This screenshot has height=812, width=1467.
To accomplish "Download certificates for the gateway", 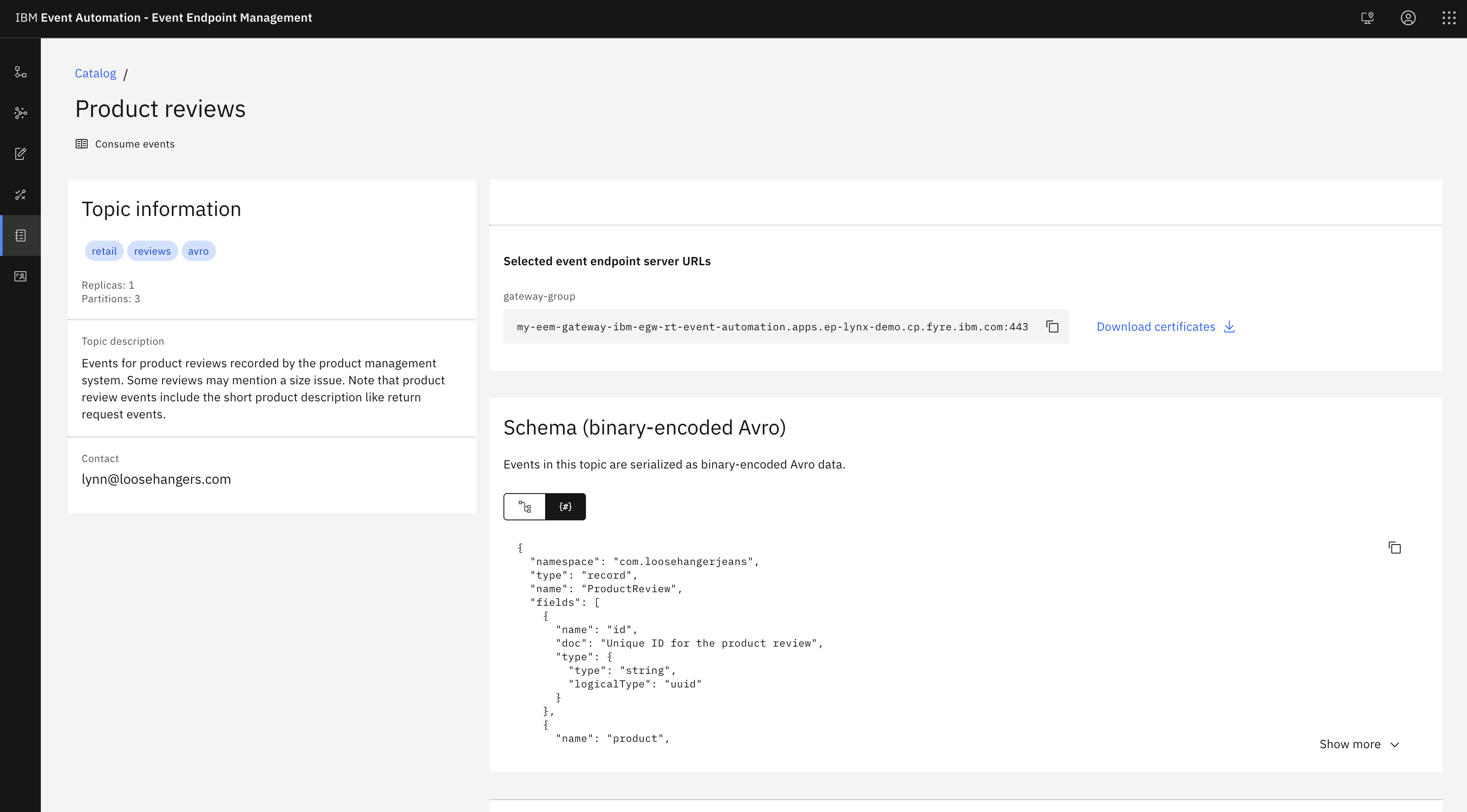I will (x=1166, y=327).
